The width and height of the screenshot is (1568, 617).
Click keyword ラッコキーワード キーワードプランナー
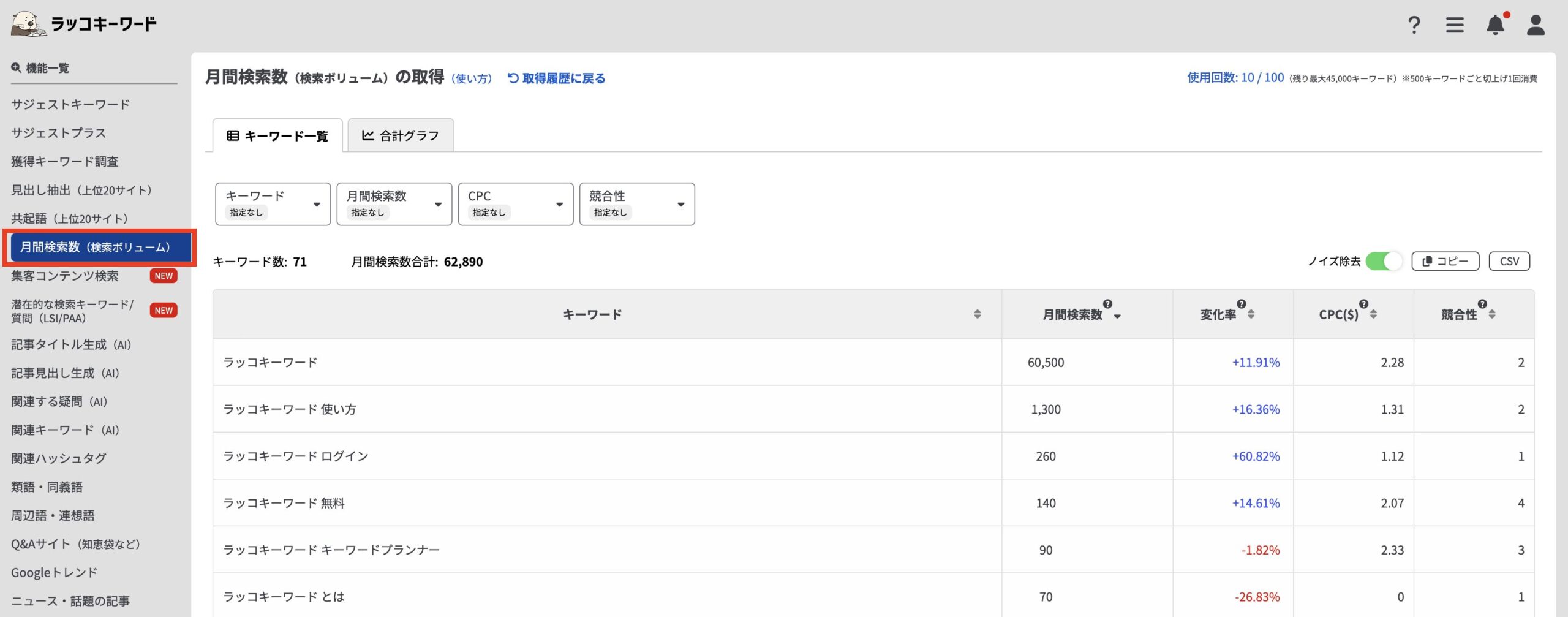[x=331, y=550]
